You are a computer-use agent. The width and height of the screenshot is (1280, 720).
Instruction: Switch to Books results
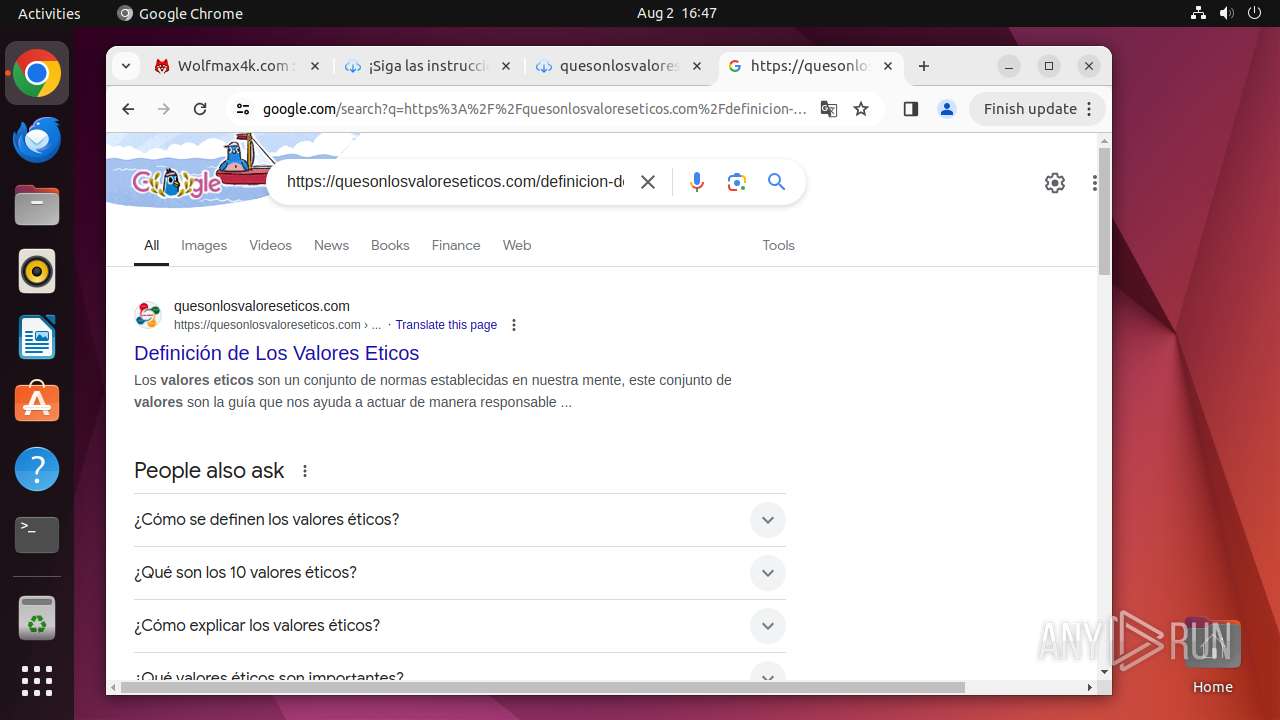click(390, 245)
